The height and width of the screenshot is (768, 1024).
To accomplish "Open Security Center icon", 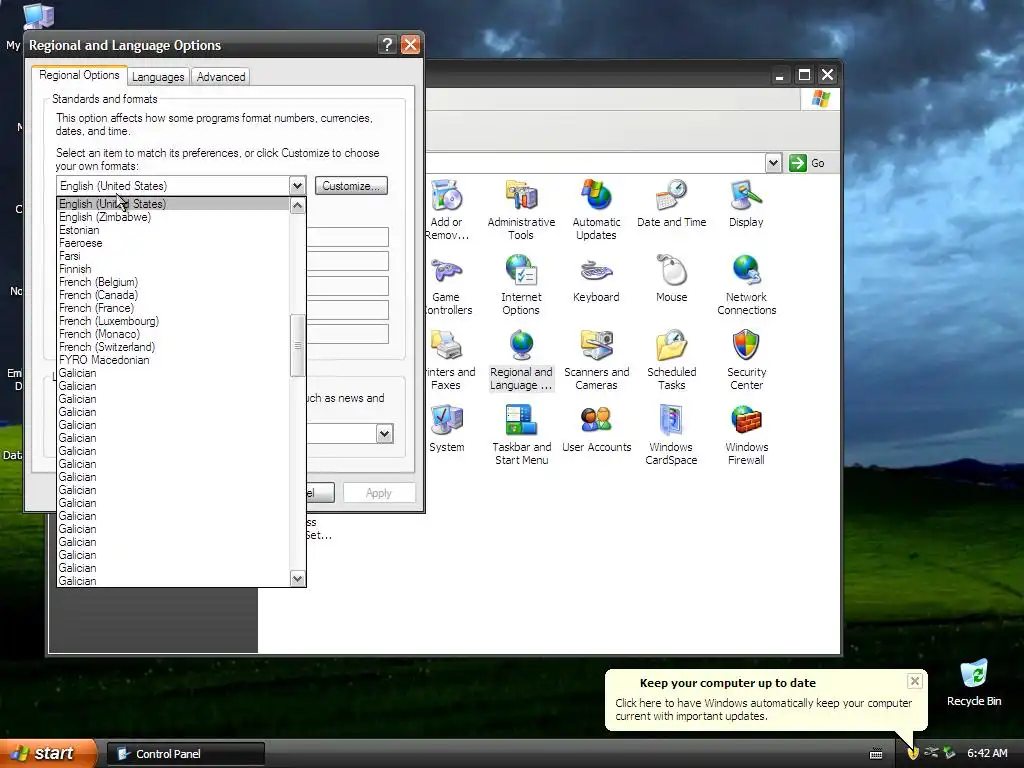I will click(746, 360).
